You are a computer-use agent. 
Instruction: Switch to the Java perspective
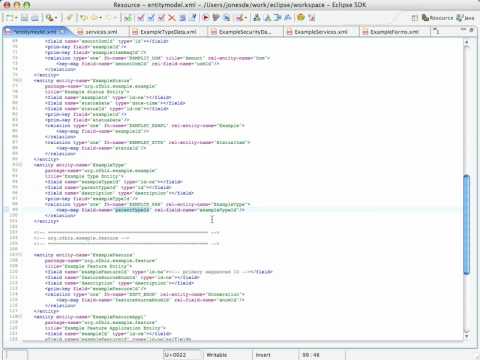click(465, 18)
